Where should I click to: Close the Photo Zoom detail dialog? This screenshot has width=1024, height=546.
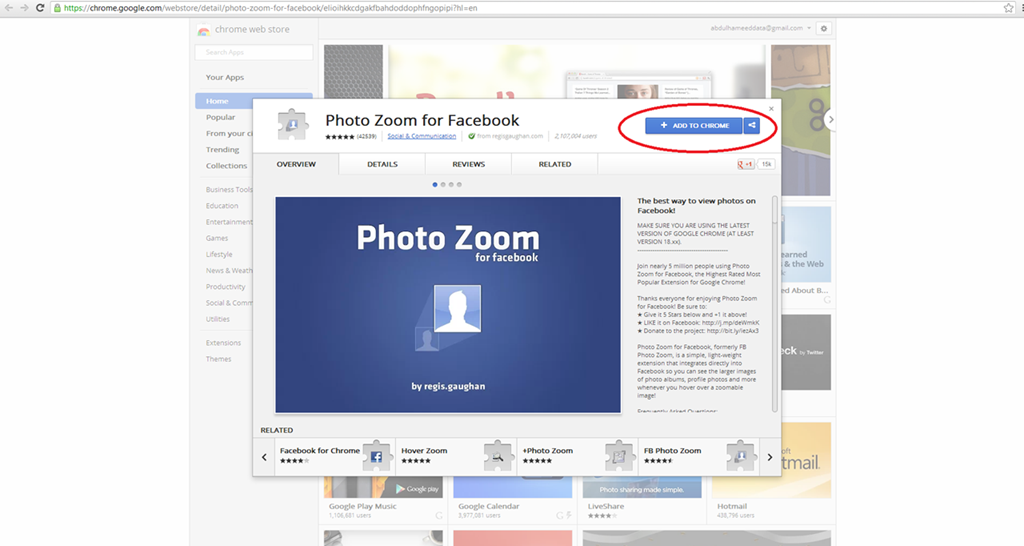point(771,109)
